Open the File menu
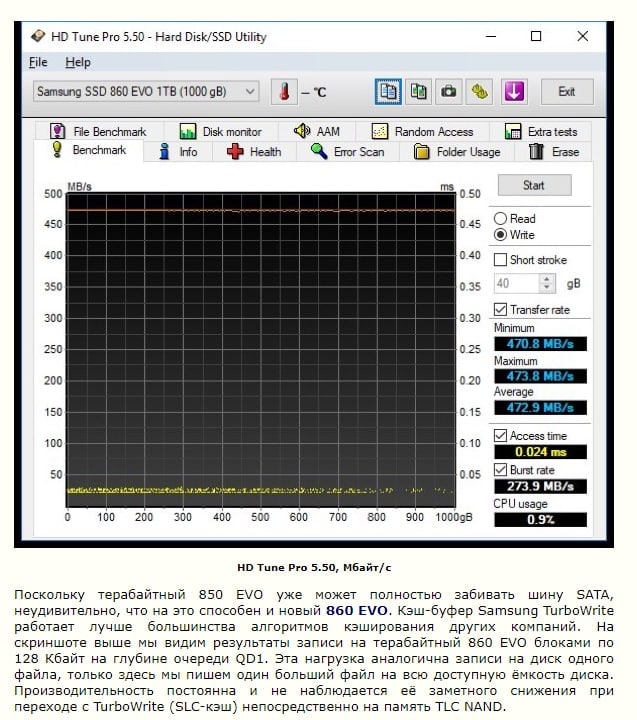637x720 pixels. [38, 62]
